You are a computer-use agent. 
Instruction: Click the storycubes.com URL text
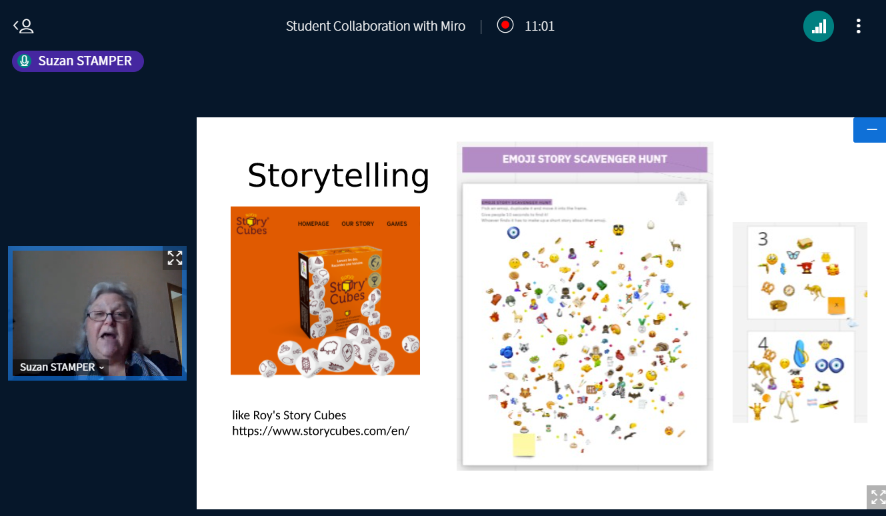tap(321, 431)
